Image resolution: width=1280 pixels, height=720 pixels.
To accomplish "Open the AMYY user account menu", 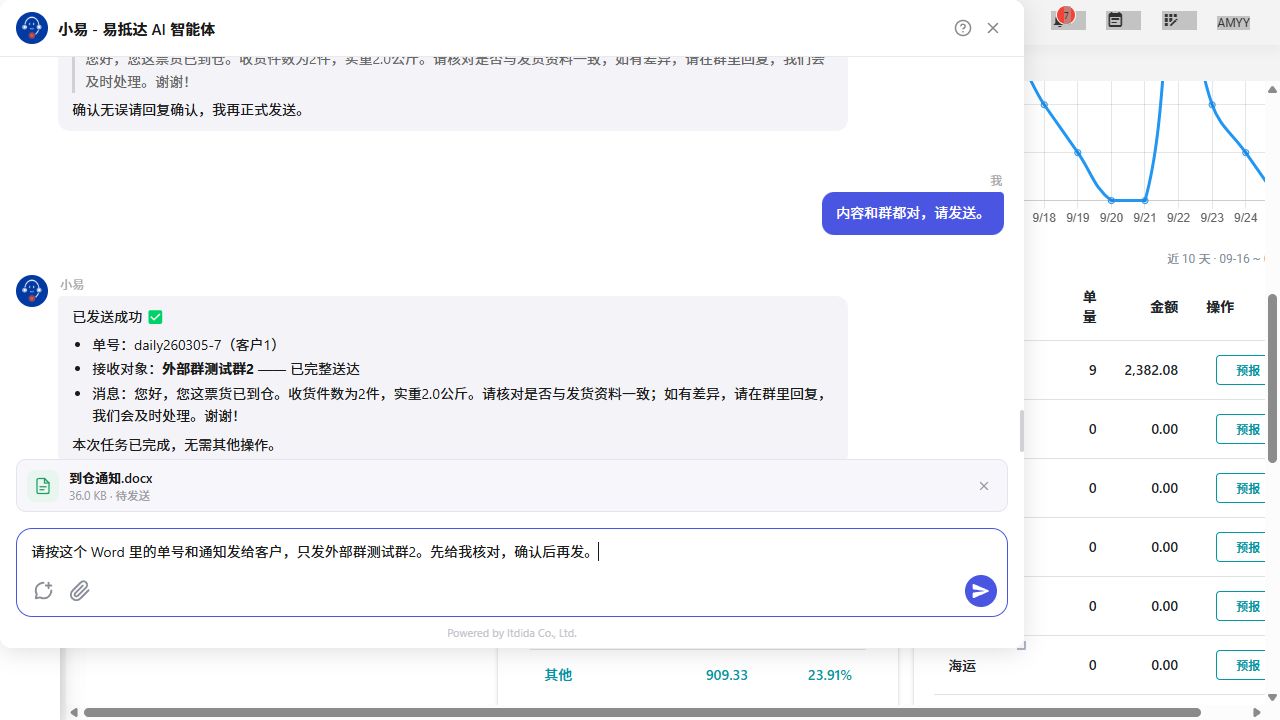I will [x=1233, y=22].
